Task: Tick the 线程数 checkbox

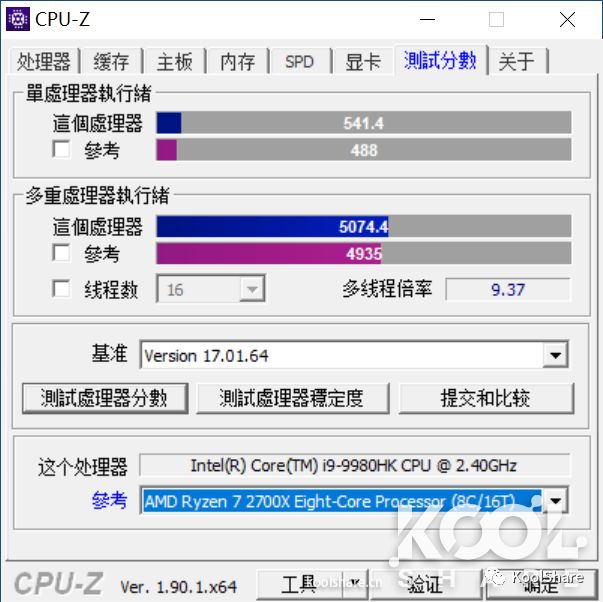Action: point(61,288)
